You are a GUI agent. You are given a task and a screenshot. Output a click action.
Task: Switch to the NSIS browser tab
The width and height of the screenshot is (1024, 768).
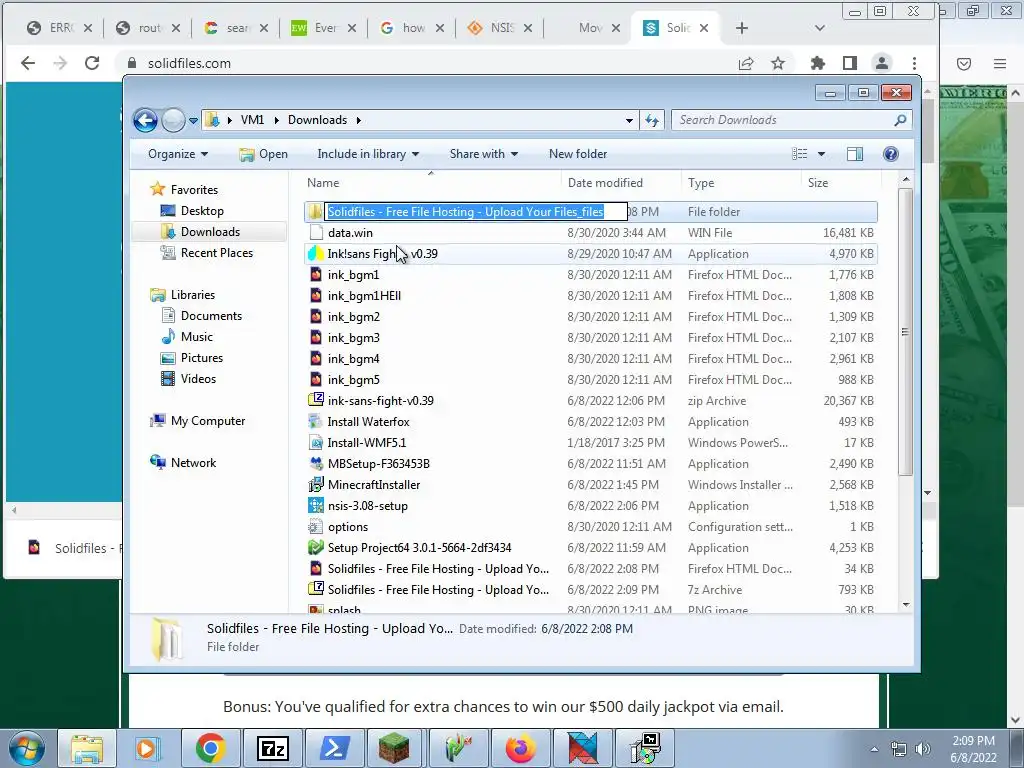(500, 28)
